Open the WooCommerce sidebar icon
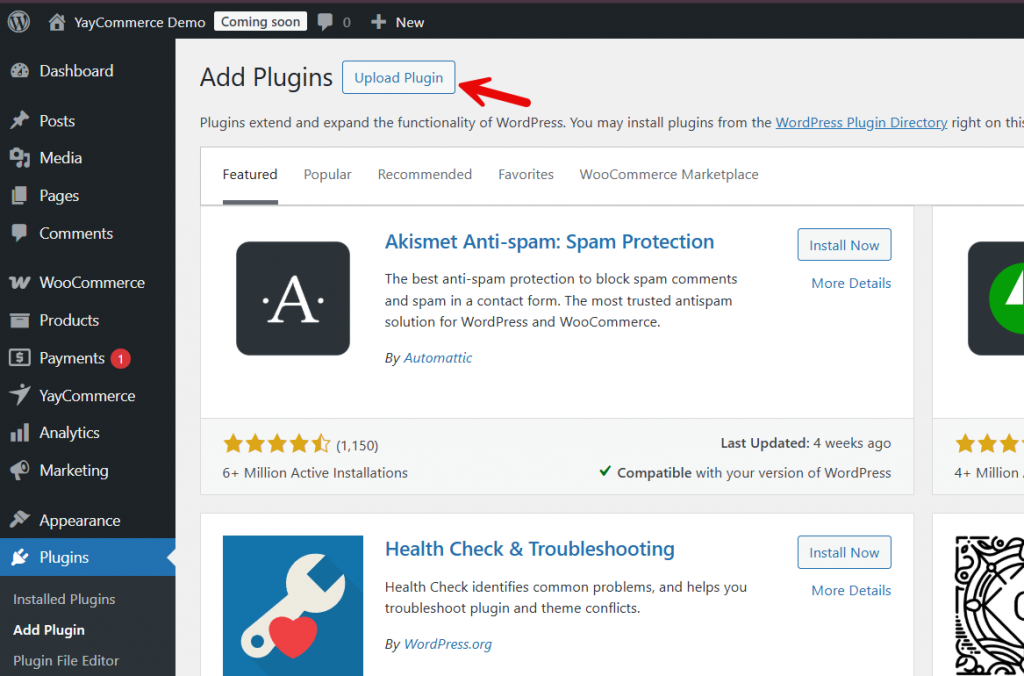Screen dimensions: 1024x676 coord(22,282)
